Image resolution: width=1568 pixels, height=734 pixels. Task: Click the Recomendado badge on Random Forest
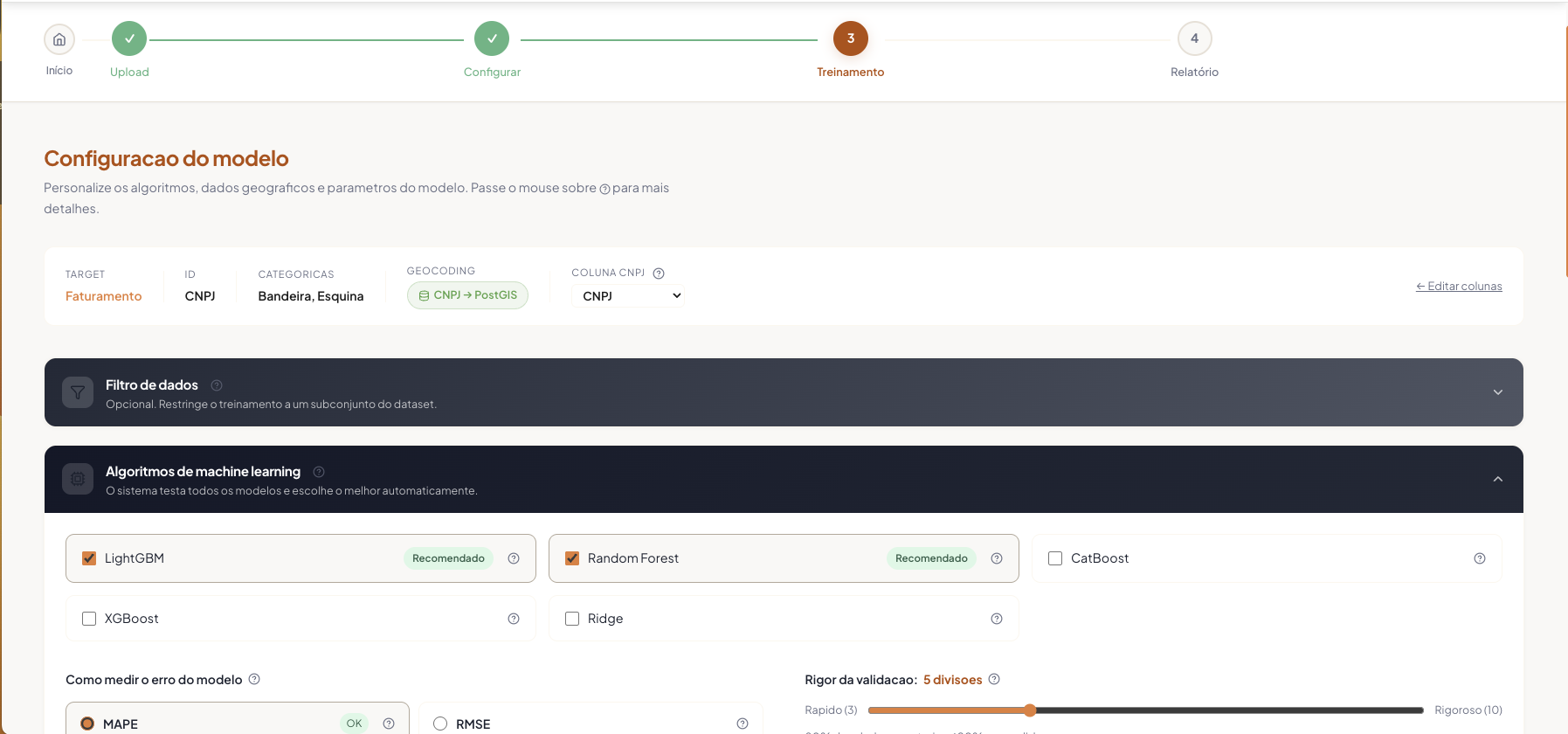point(931,558)
